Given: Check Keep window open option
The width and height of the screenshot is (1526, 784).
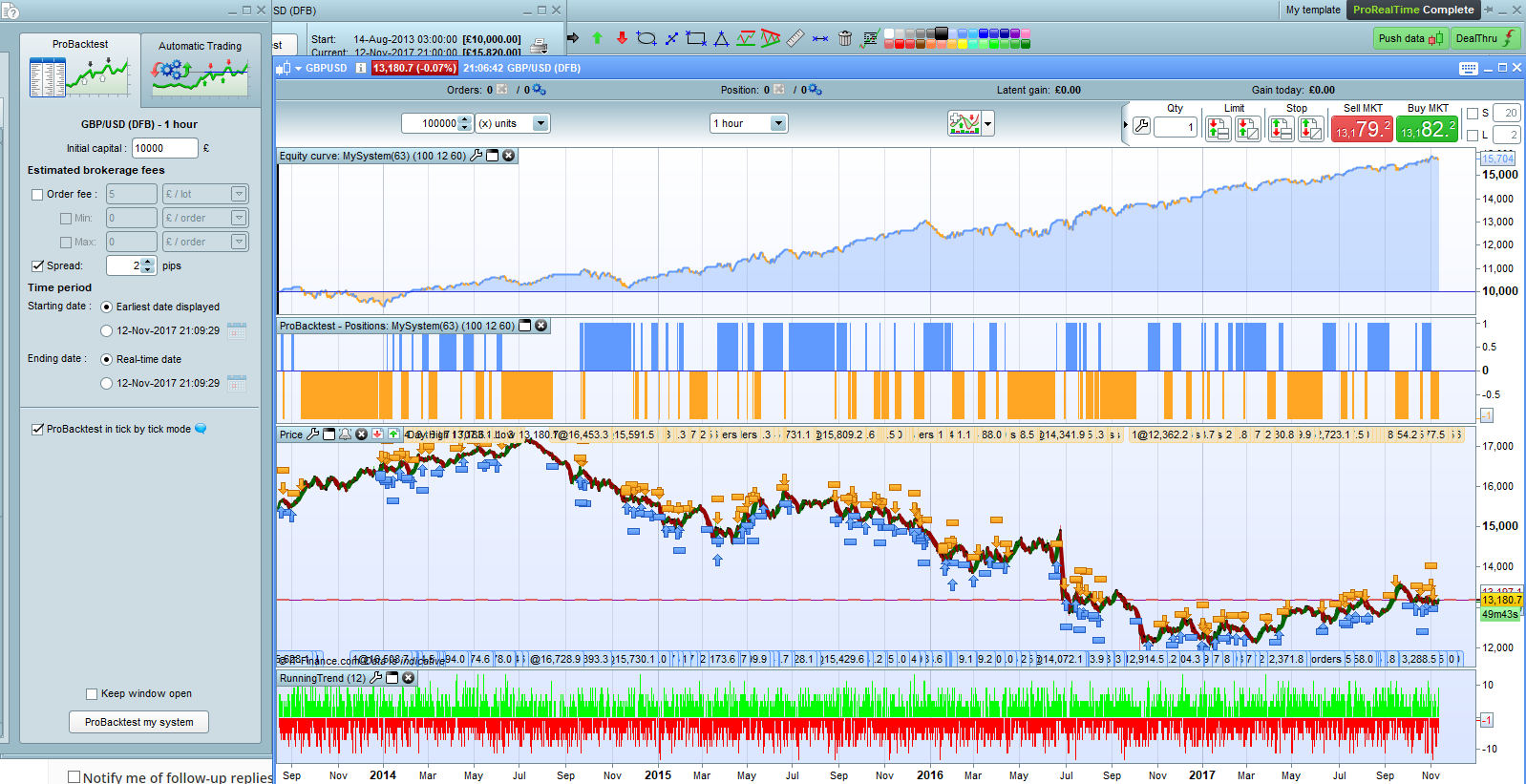Looking at the screenshot, I should pos(92,694).
